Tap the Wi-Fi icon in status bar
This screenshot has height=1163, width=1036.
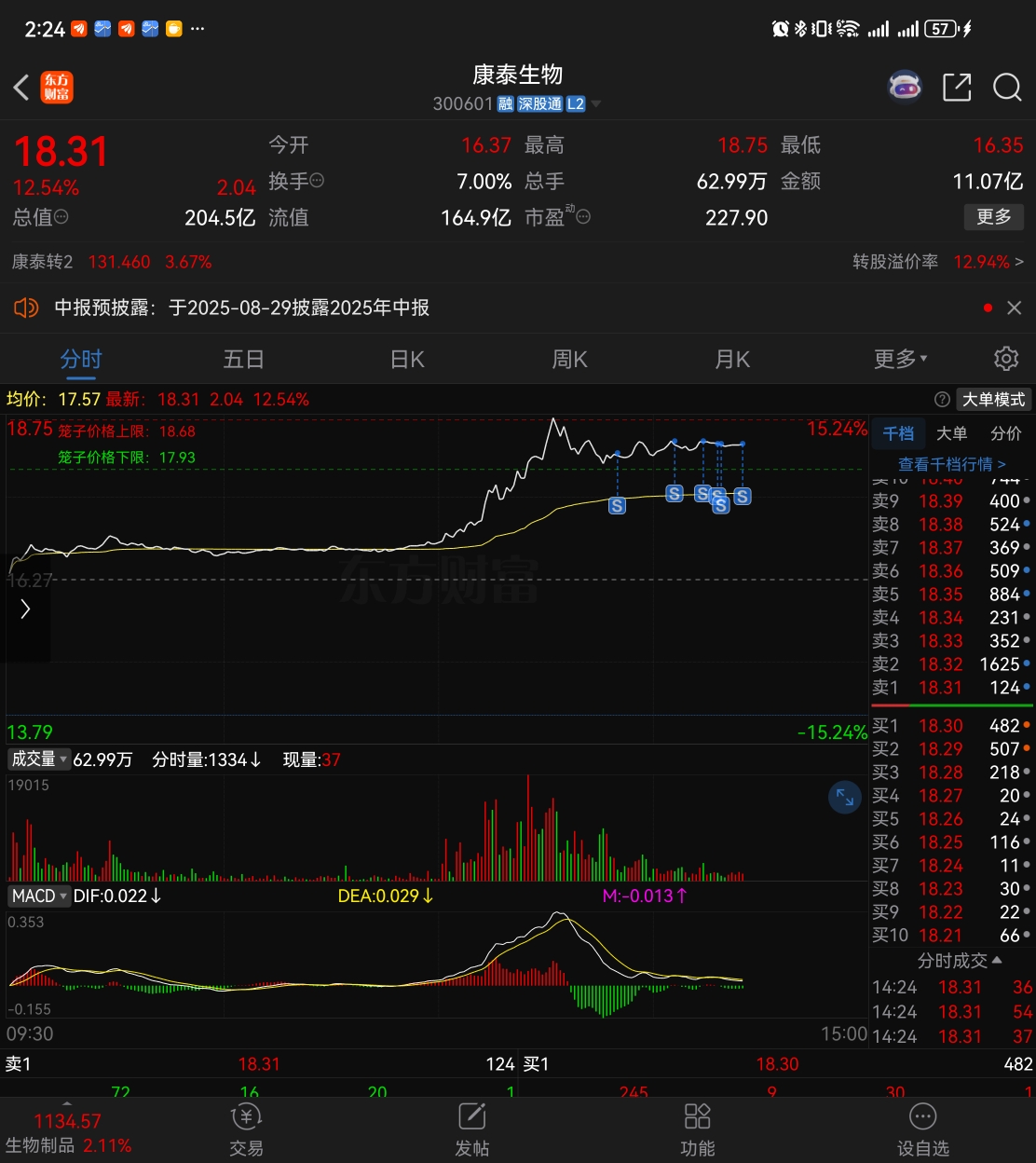(x=847, y=29)
